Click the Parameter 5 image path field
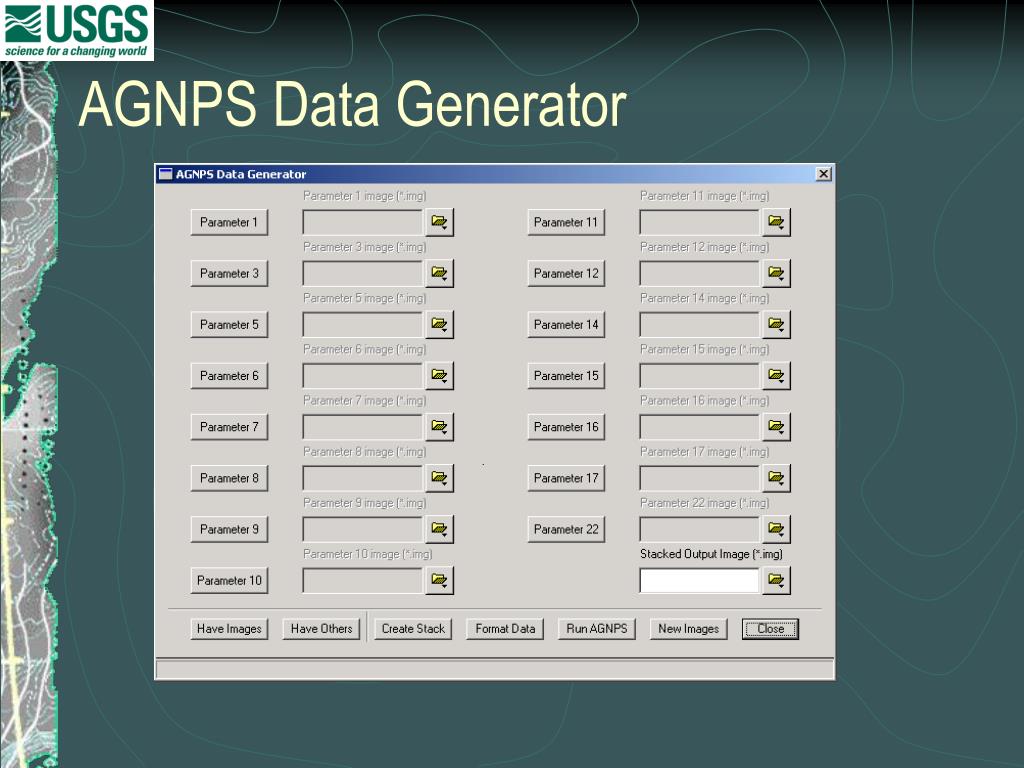This screenshot has width=1024, height=768. (363, 325)
